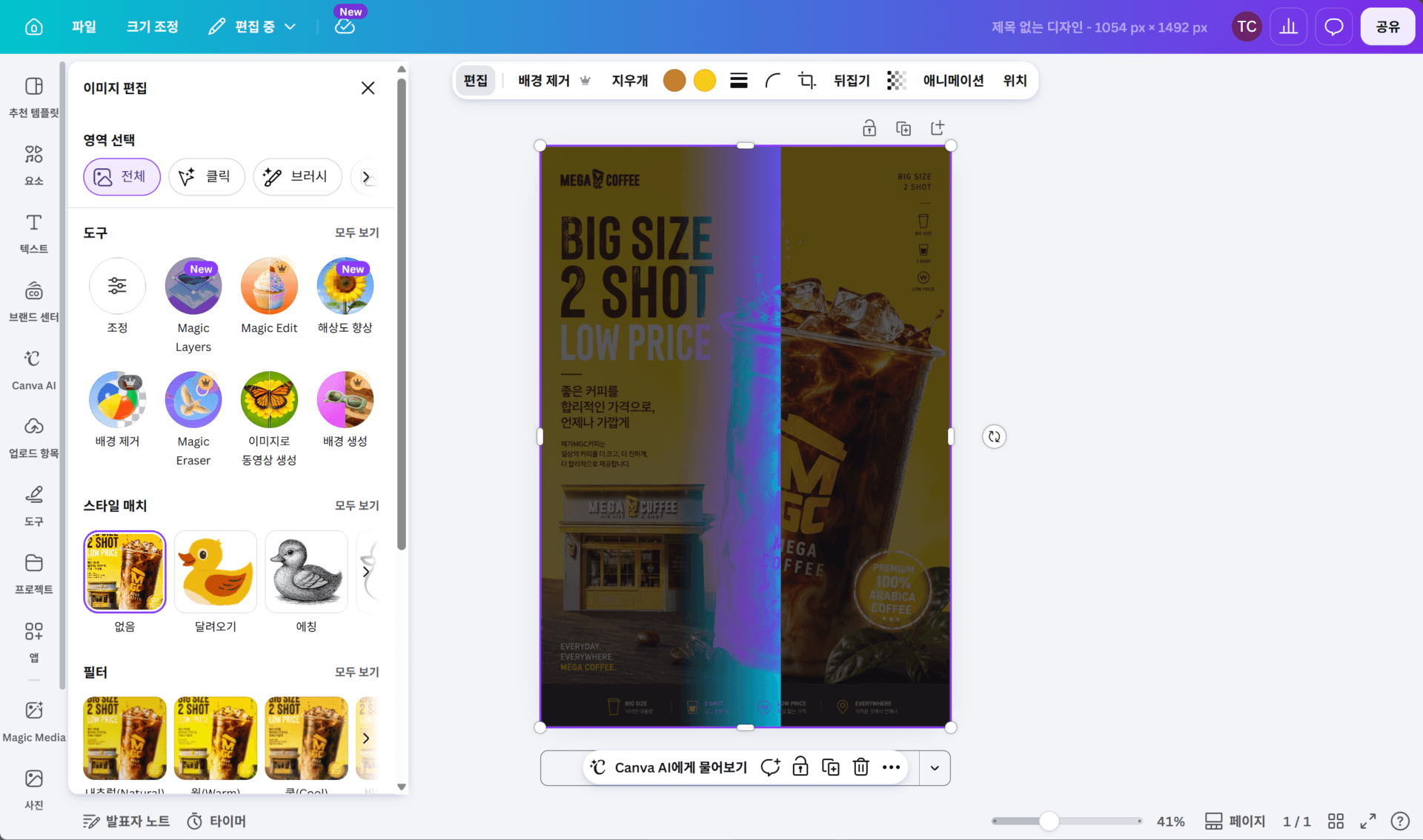Open the Magic Layers tool
The height and width of the screenshot is (840, 1423).
coord(193,306)
